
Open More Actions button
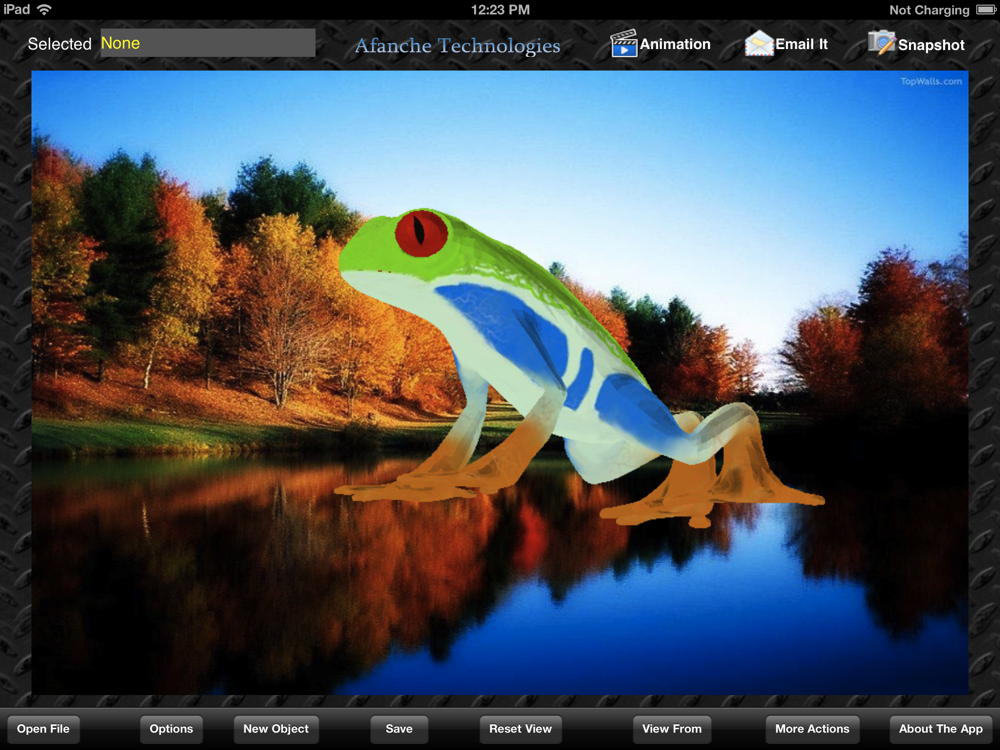coord(812,729)
